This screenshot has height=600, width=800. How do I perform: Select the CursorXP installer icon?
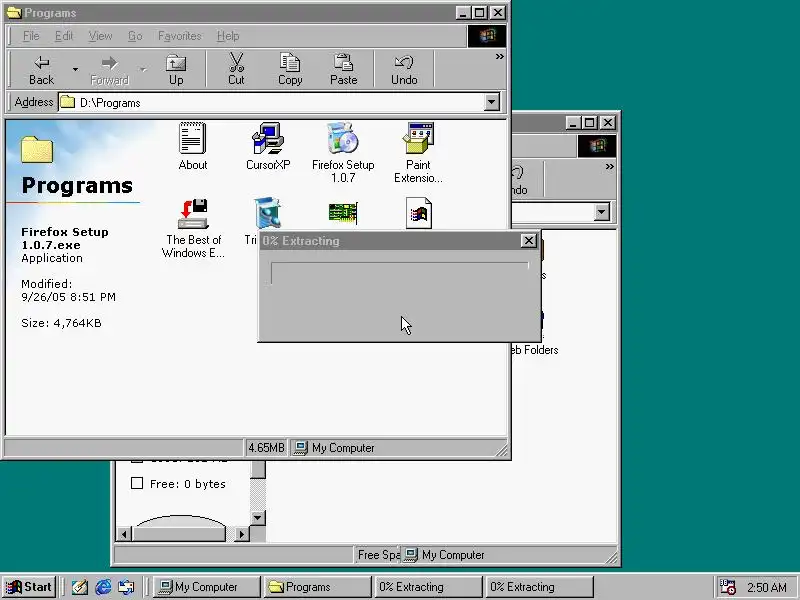(x=268, y=146)
